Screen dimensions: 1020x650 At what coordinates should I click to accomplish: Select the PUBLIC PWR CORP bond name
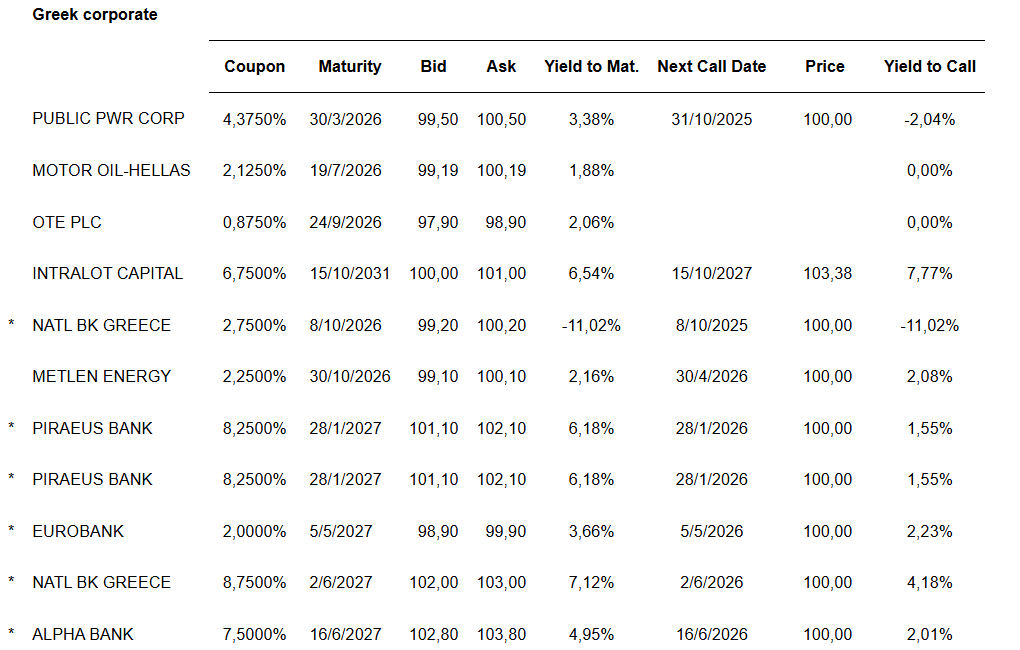pyautogui.click(x=108, y=119)
